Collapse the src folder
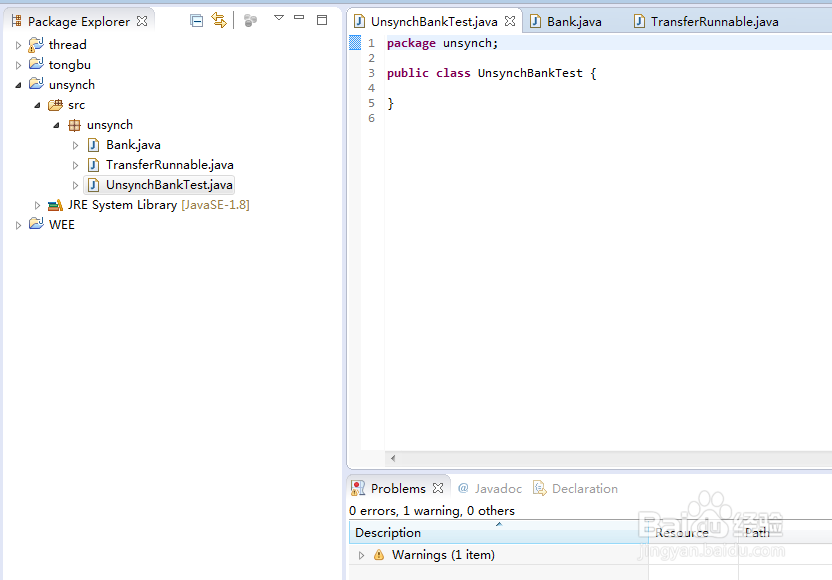 [x=37, y=105]
